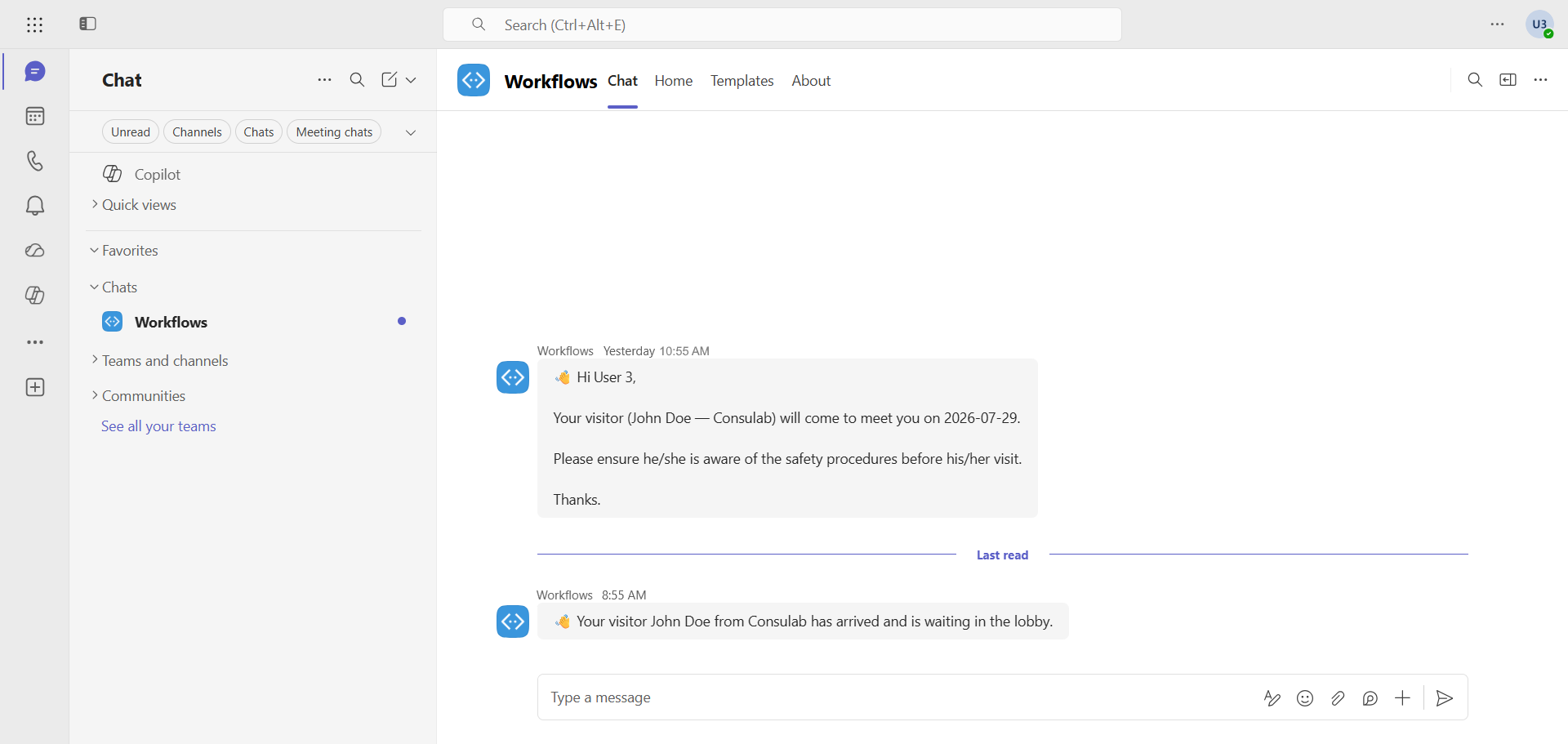This screenshot has width=1568, height=744.
Task: Start a new chat message
Action: tap(389, 80)
